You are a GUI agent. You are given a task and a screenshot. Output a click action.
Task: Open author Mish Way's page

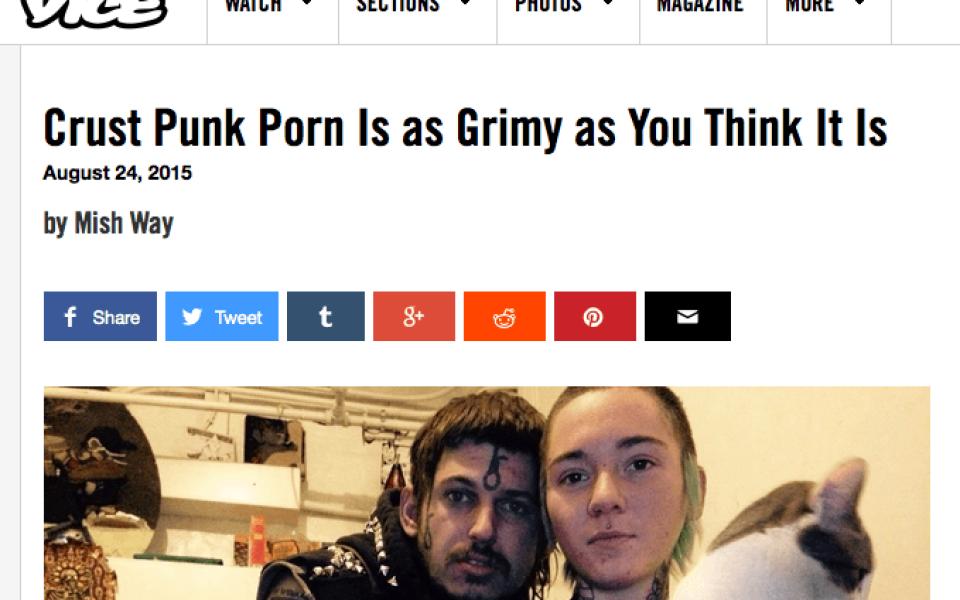coord(124,223)
